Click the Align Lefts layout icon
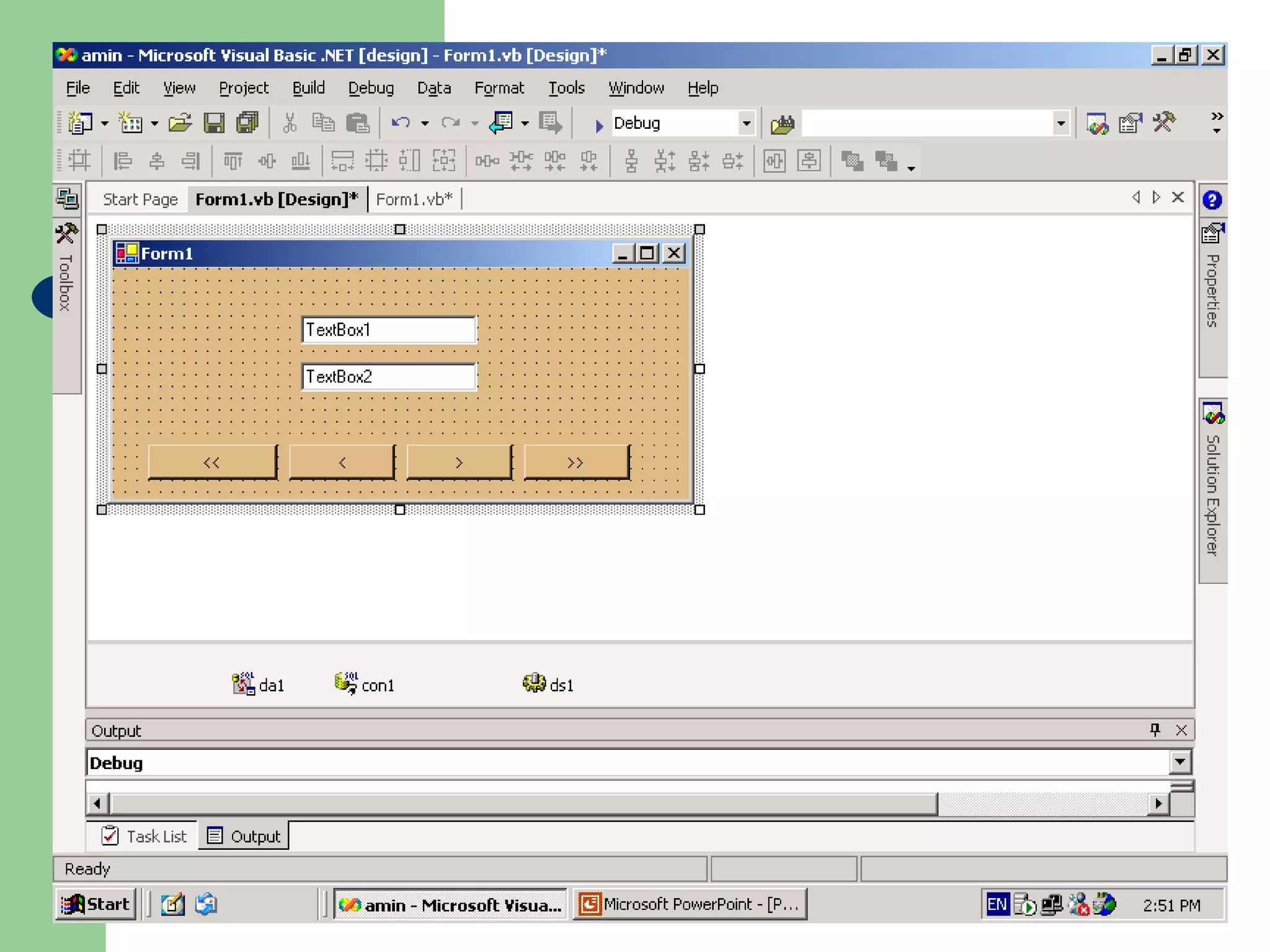 (122, 161)
